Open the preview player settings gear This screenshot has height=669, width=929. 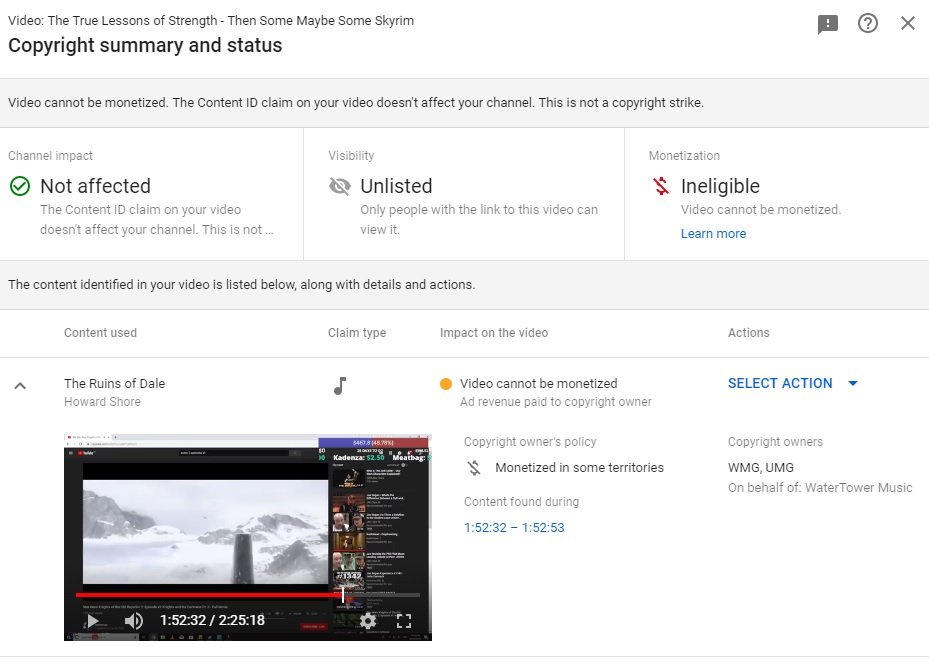click(x=368, y=620)
